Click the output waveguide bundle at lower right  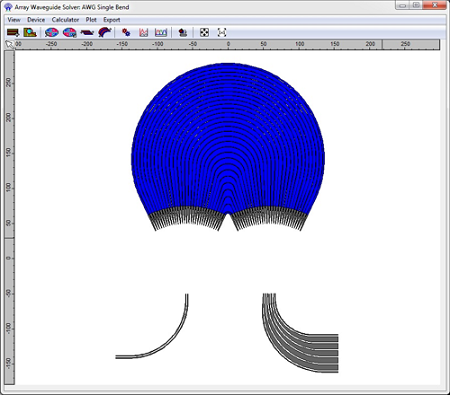coord(300,333)
